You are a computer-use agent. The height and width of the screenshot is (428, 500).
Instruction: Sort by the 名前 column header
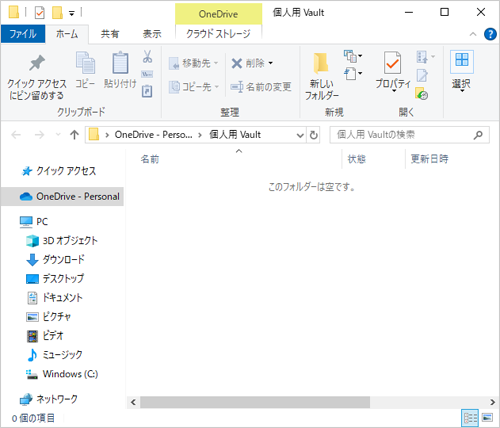(x=150, y=159)
